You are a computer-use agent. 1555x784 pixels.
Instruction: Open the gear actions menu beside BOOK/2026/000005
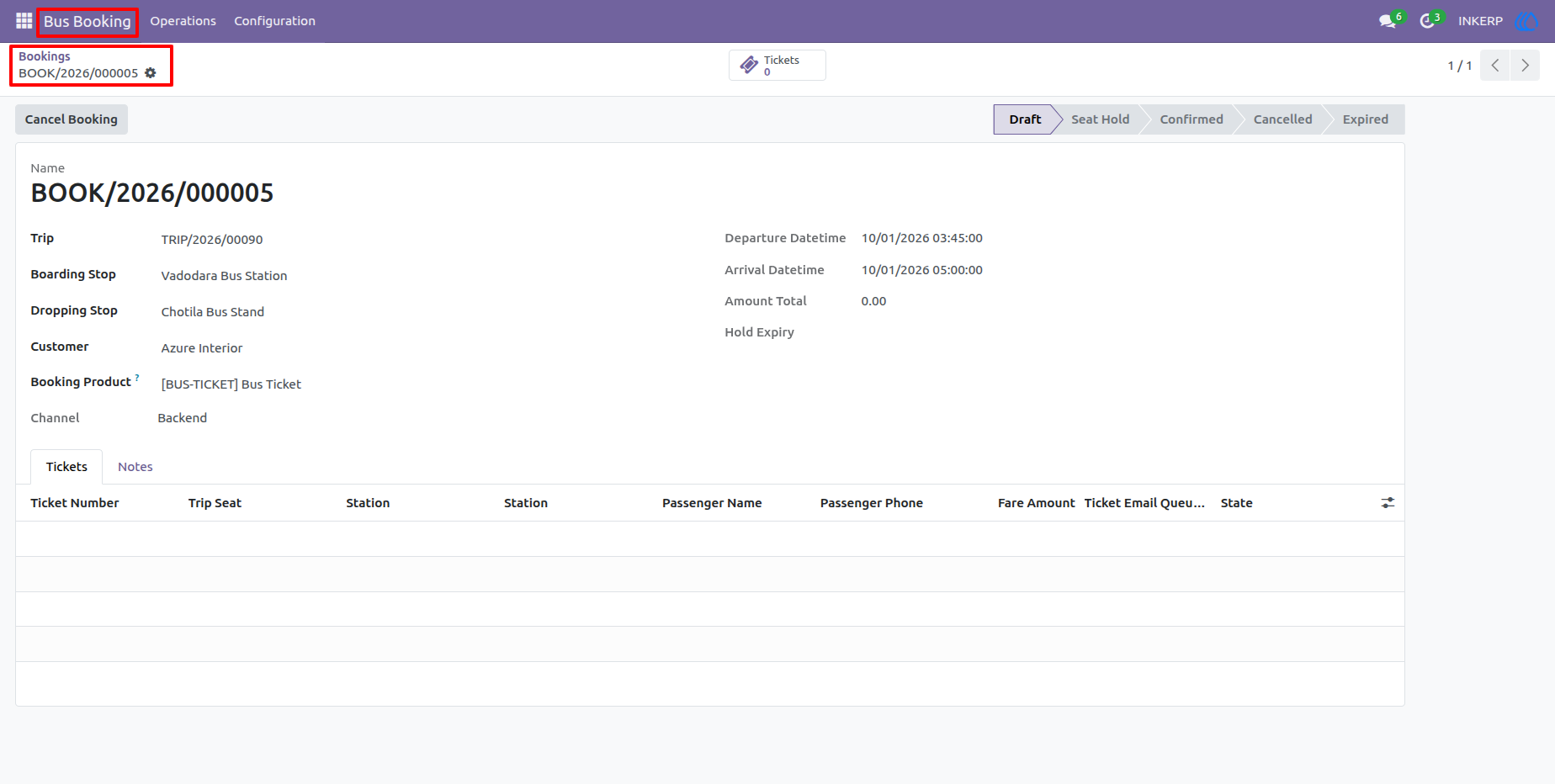[151, 73]
